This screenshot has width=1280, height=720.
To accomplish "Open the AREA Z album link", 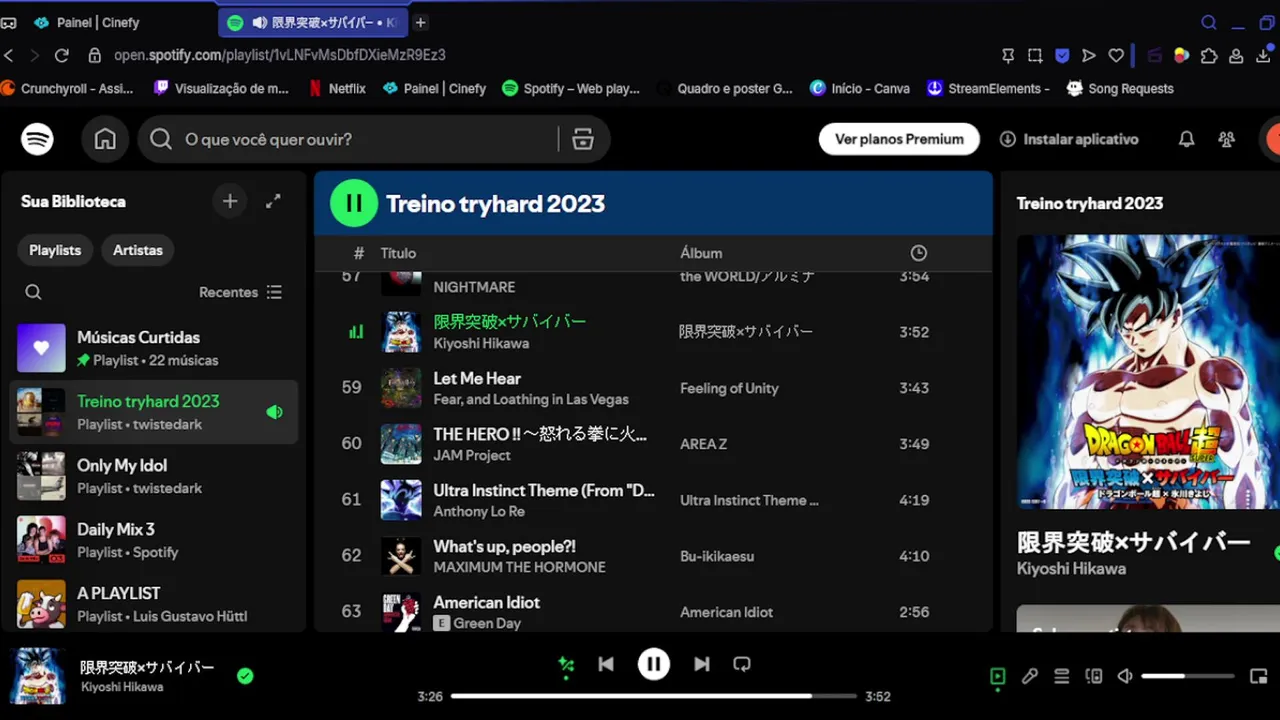I will tap(703, 444).
